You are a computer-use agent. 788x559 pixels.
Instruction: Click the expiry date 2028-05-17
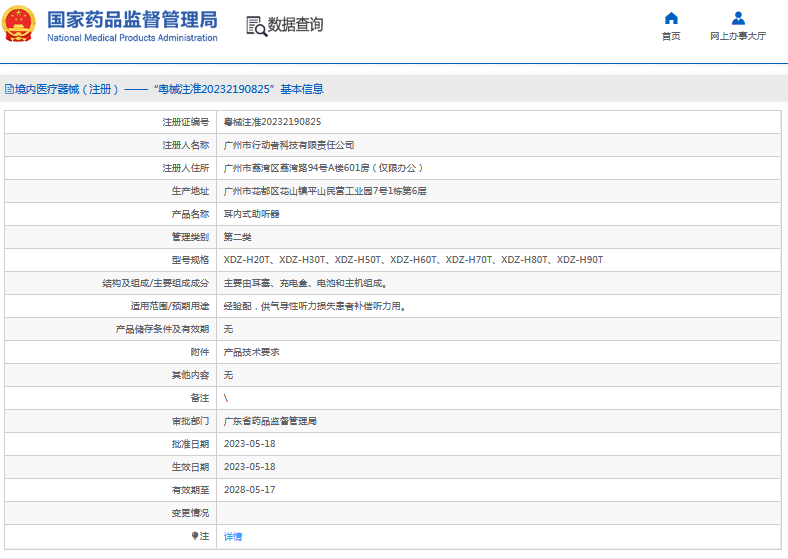(249, 490)
